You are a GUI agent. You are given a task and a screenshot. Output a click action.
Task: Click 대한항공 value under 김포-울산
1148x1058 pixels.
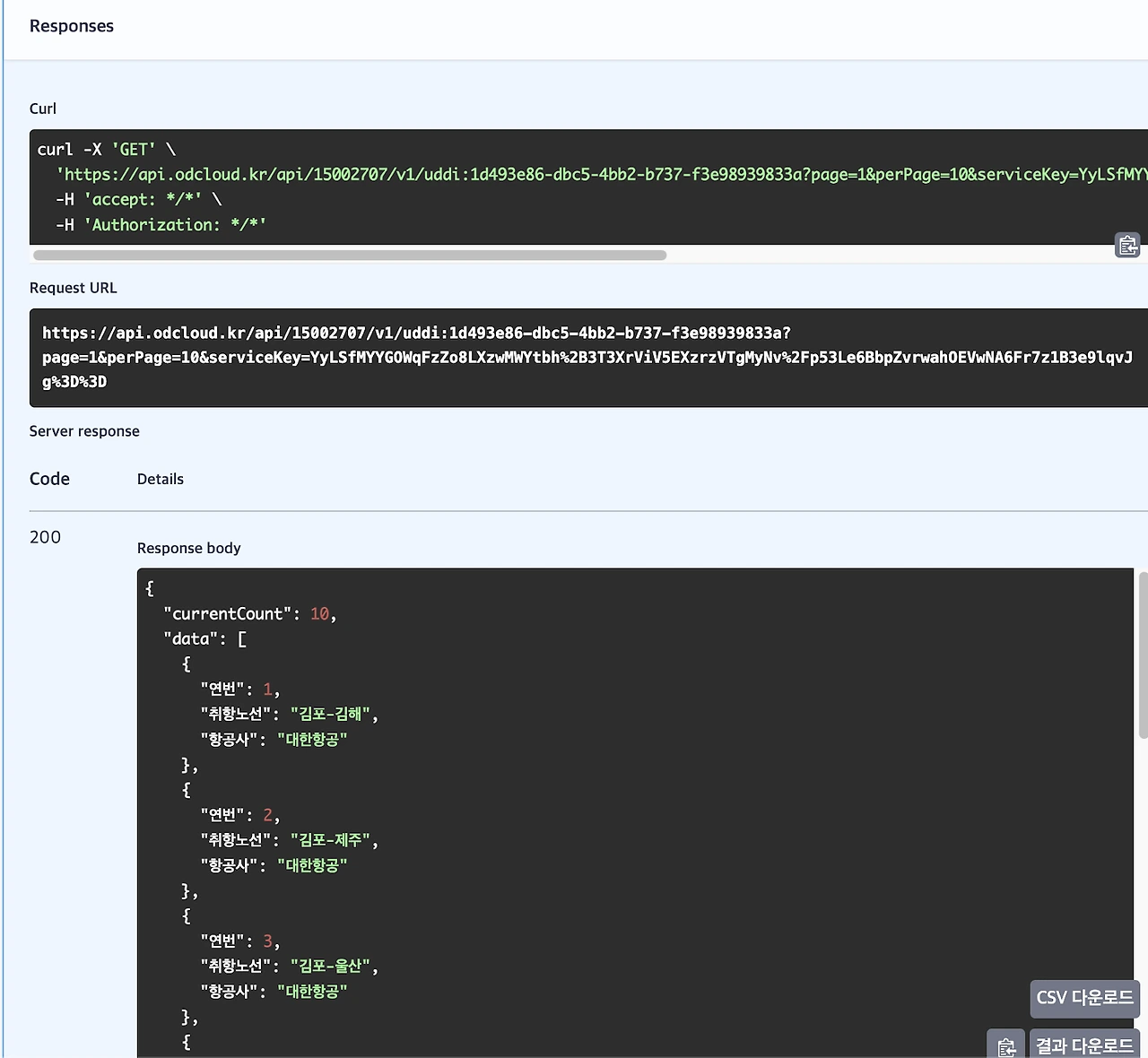(x=312, y=992)
